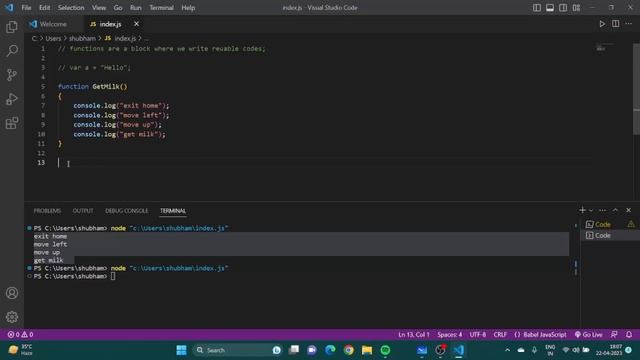Screen dimensions: 640x360
Task: Click the shubham breadcrumb
Action: (x=82, y=38)
